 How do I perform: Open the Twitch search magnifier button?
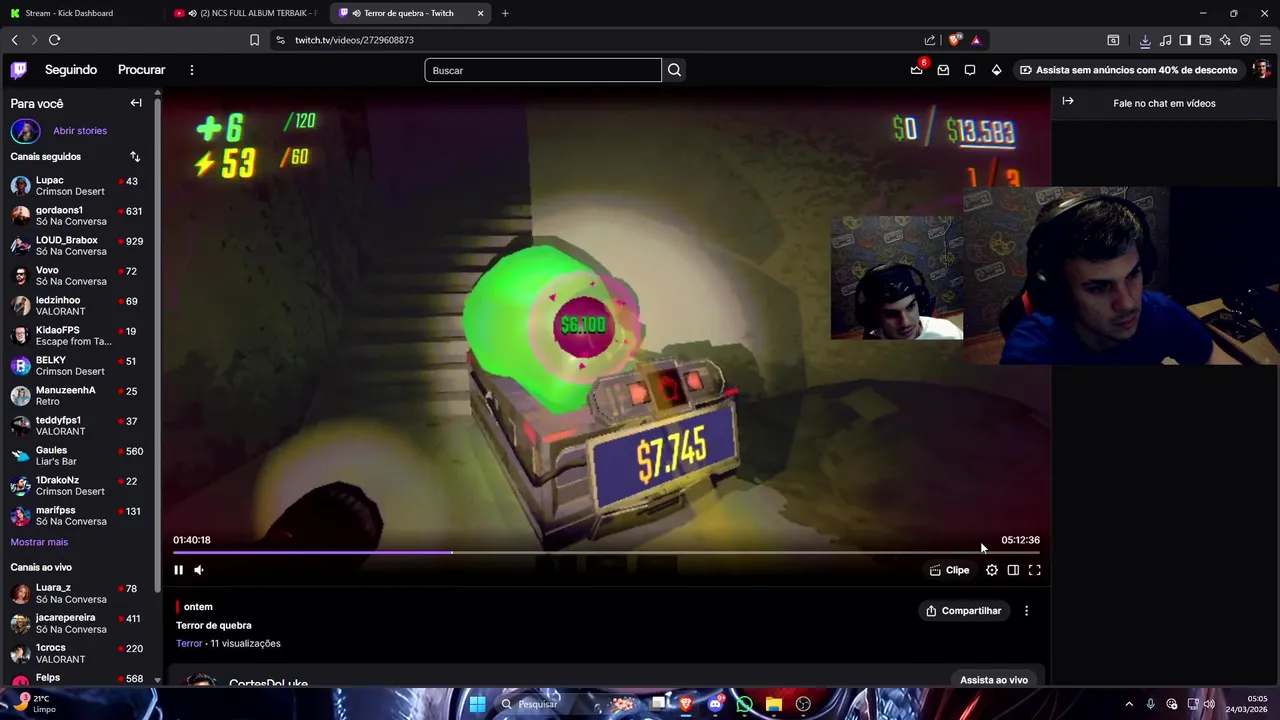pyautogui.click(x=674, y=70)
